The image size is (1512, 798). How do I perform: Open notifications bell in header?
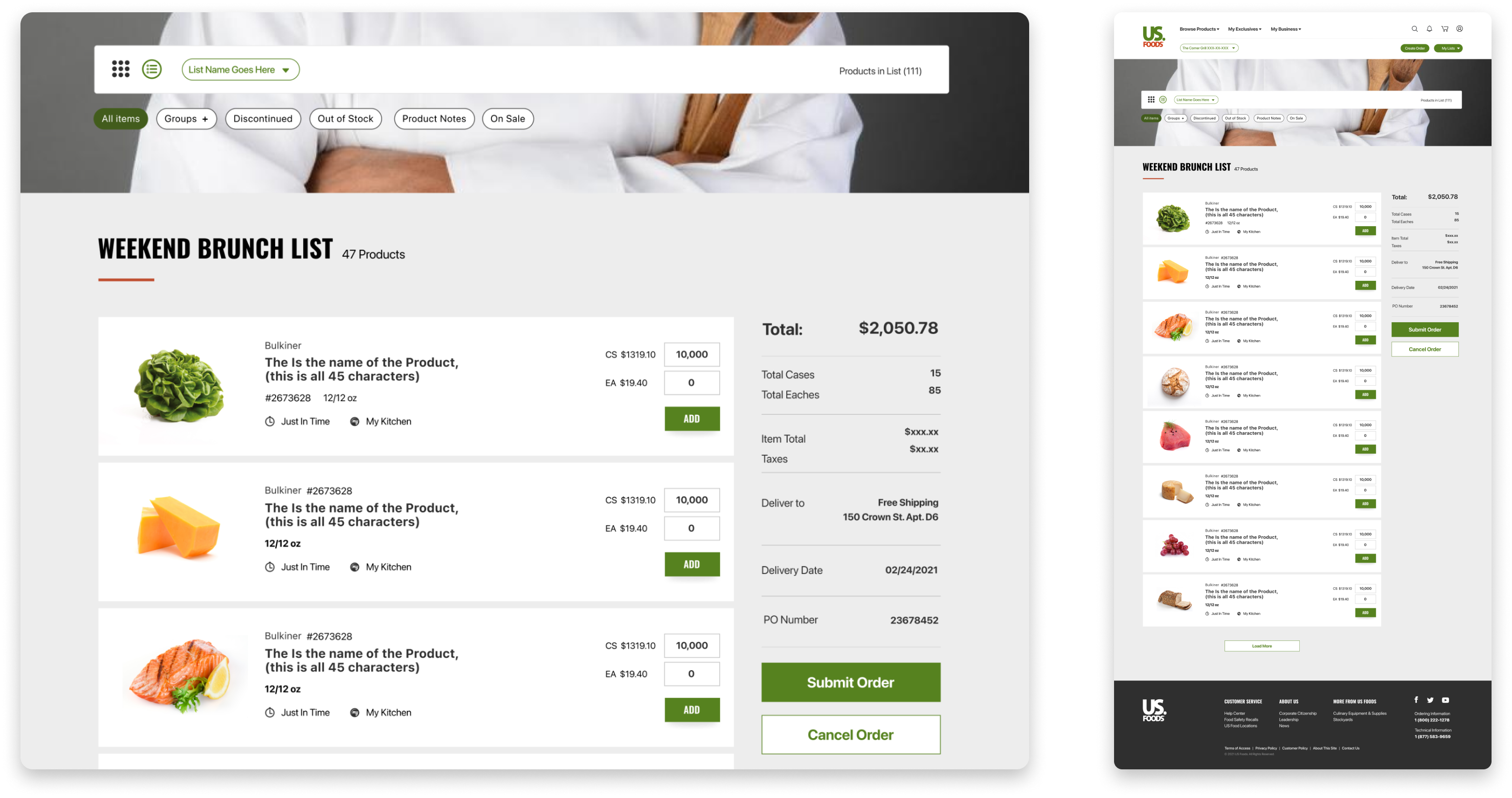1429,29
